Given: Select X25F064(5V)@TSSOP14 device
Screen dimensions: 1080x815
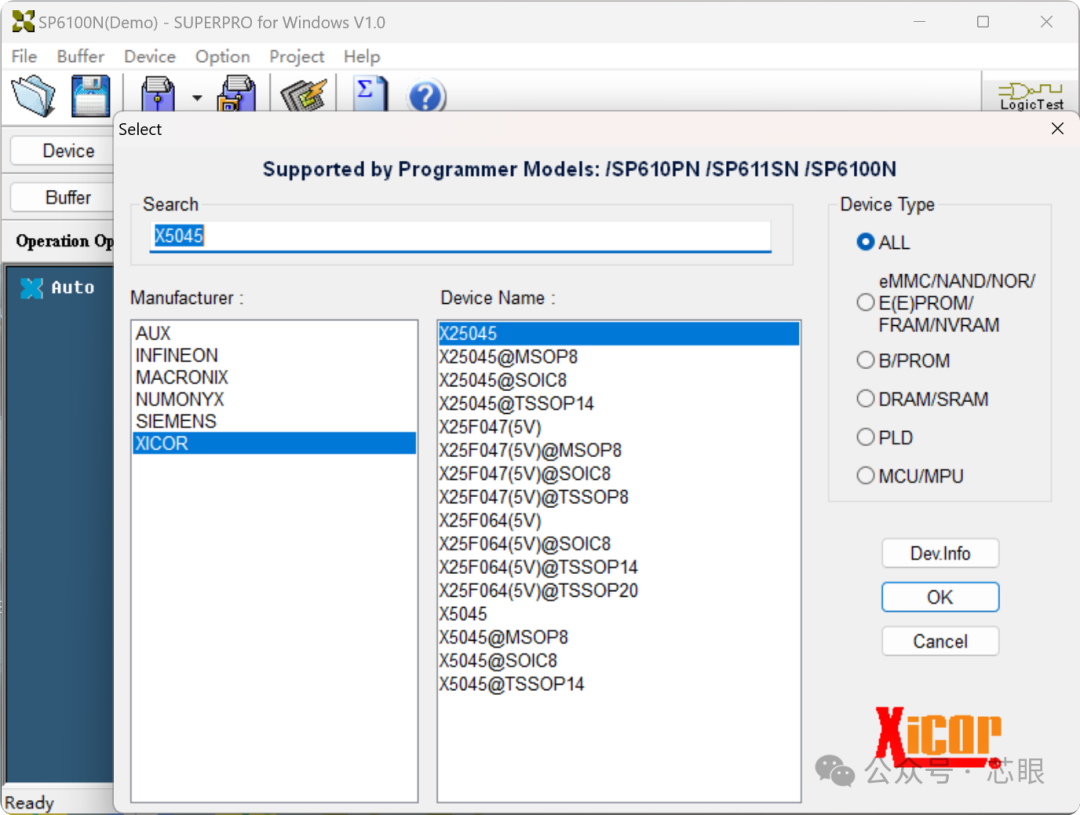Looking at the screenshot, I should (x=619, y=568).
